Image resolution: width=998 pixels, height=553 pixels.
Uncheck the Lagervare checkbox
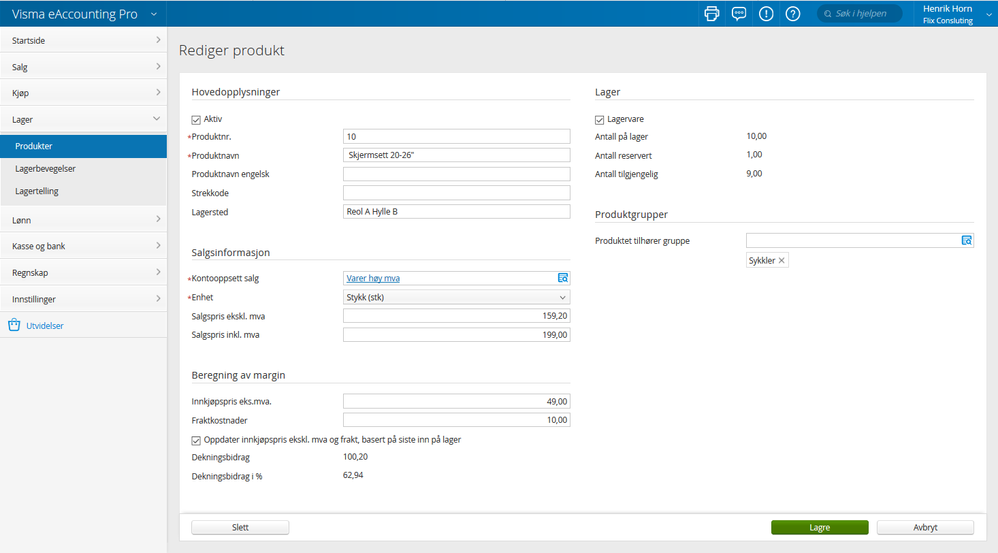click(600, 119)
